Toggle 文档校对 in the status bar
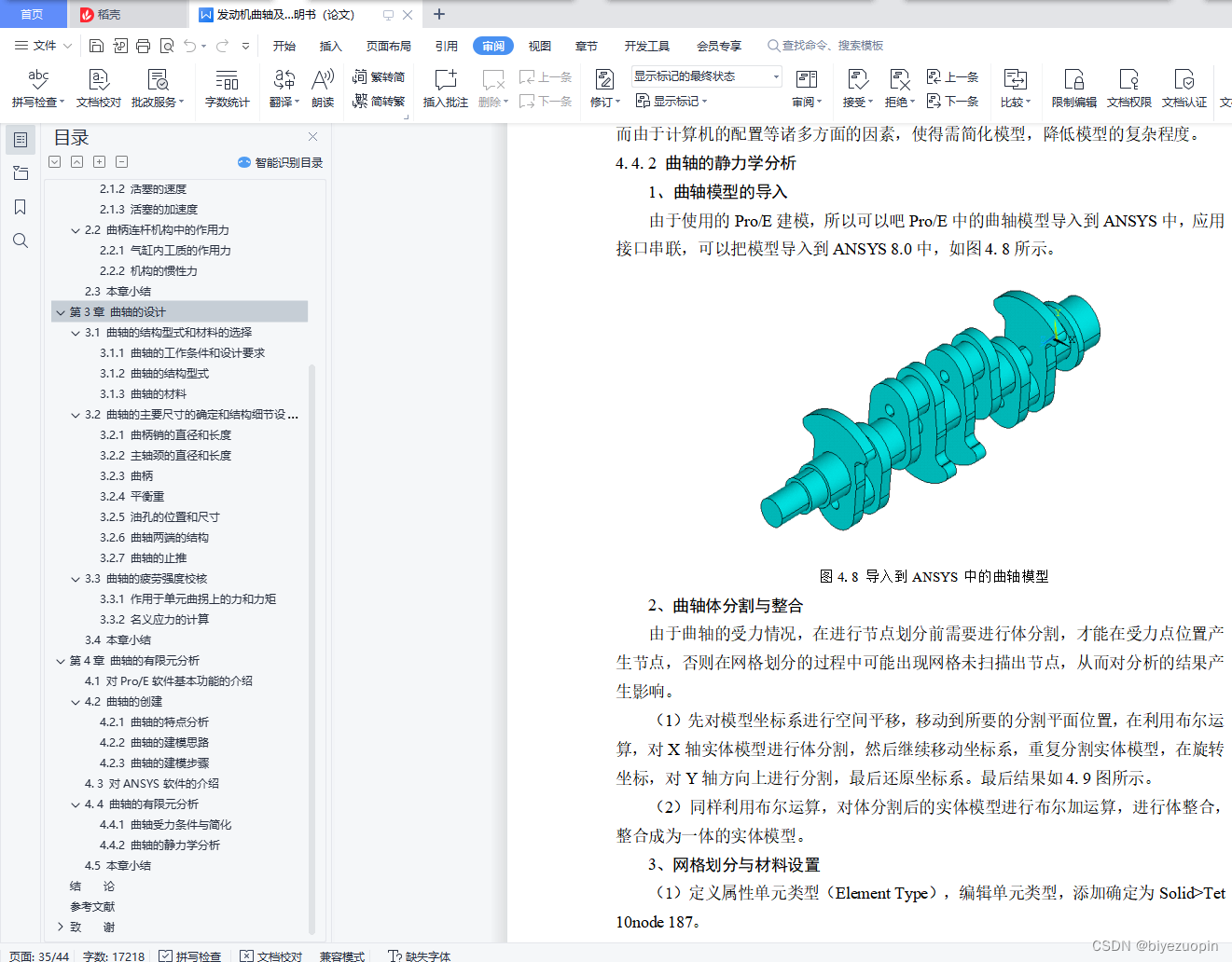Screen dimensions: 1232x962 point(271,955)
